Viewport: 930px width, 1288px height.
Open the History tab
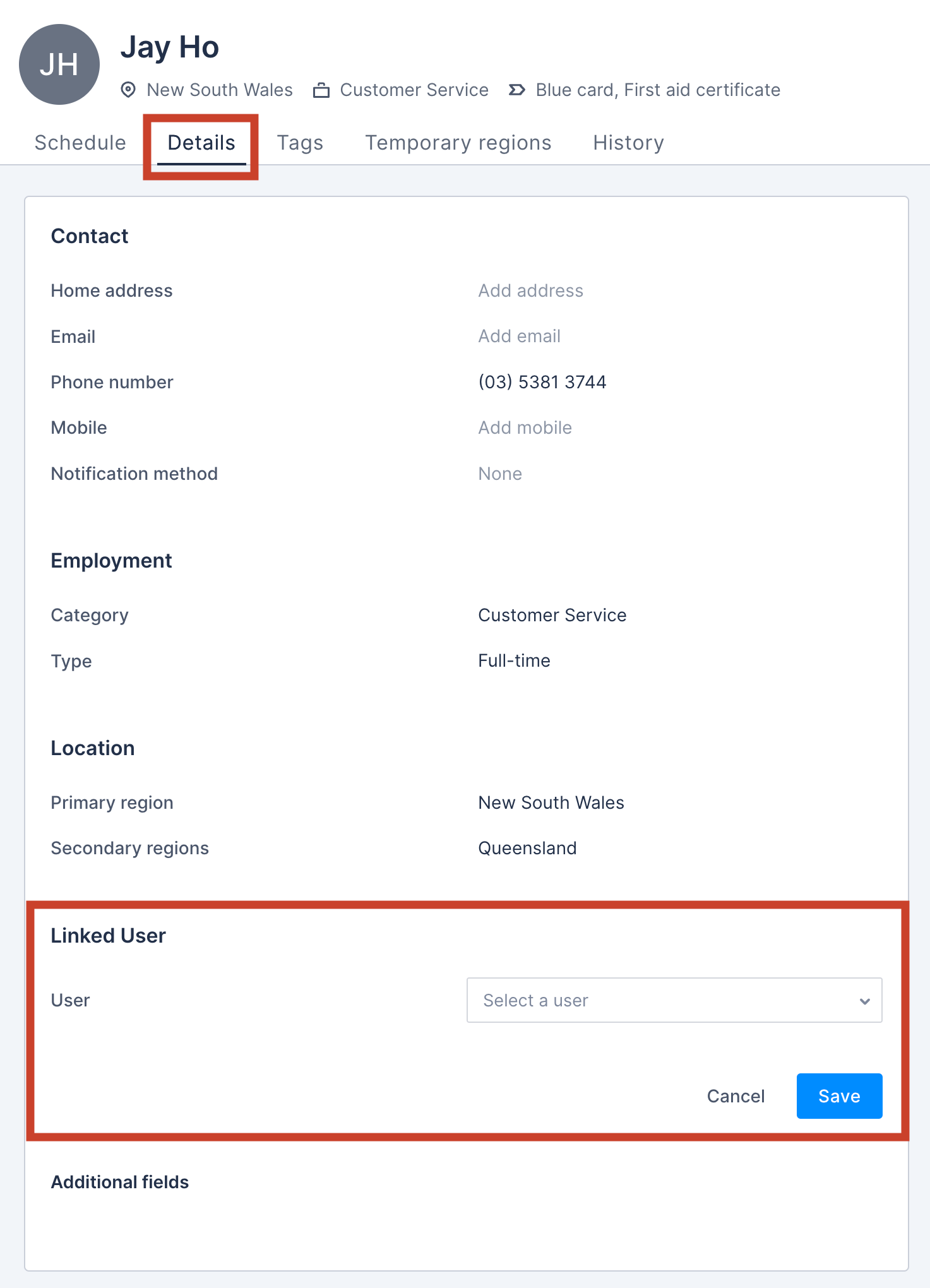(x=628, y=142)
